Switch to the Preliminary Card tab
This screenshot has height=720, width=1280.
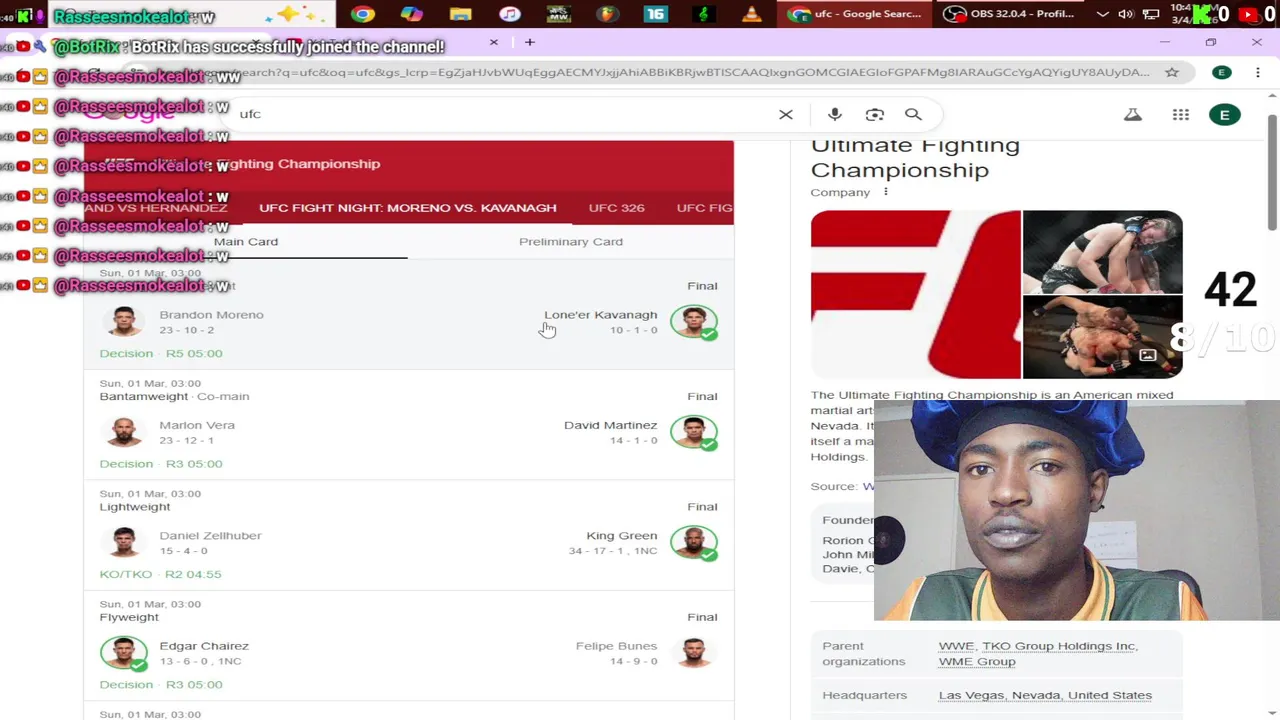[x=571, y=241]
